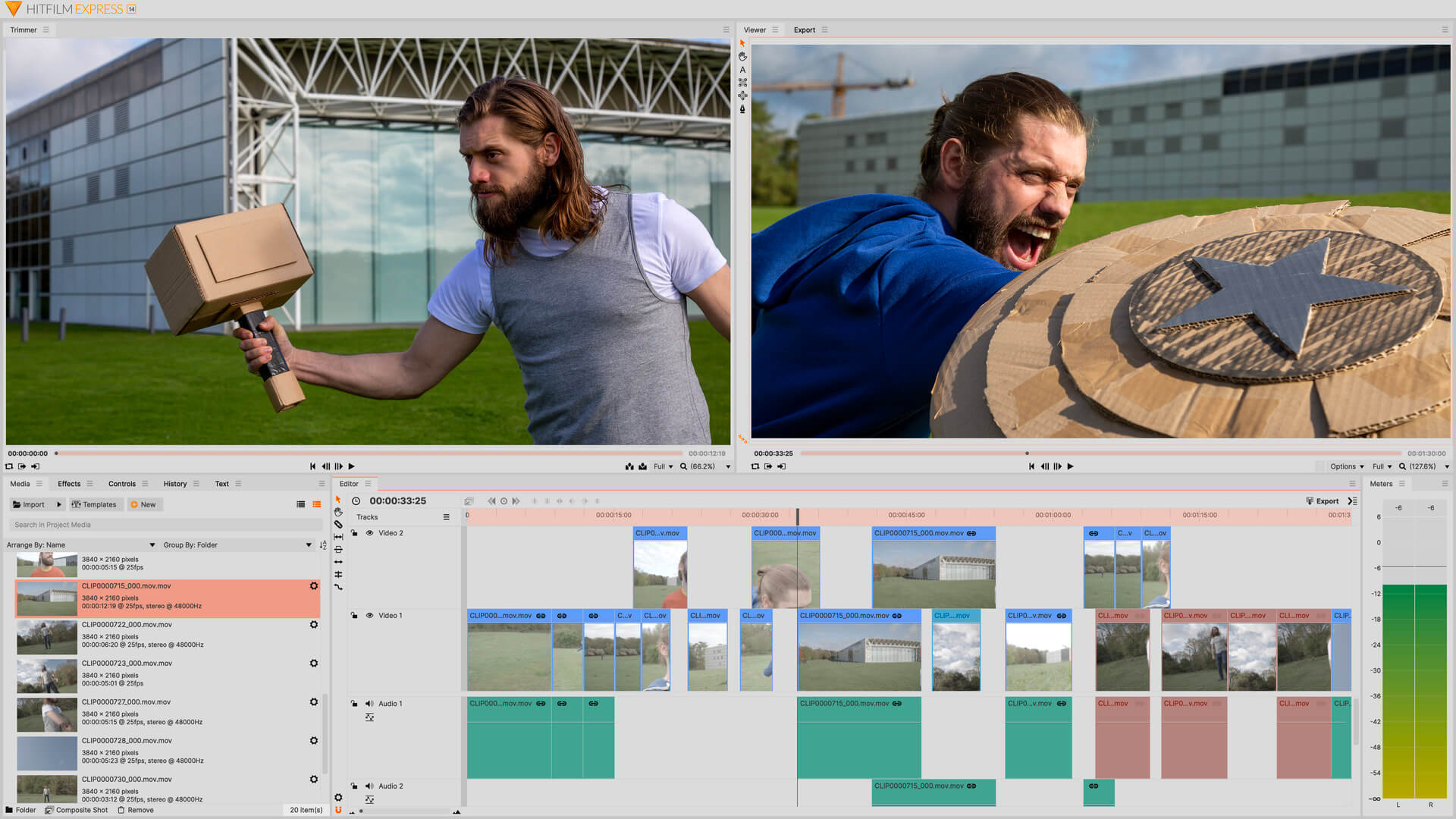Select the transform/move tool icon
This screenshot has width=1456, height=819.
pos(743,96)
